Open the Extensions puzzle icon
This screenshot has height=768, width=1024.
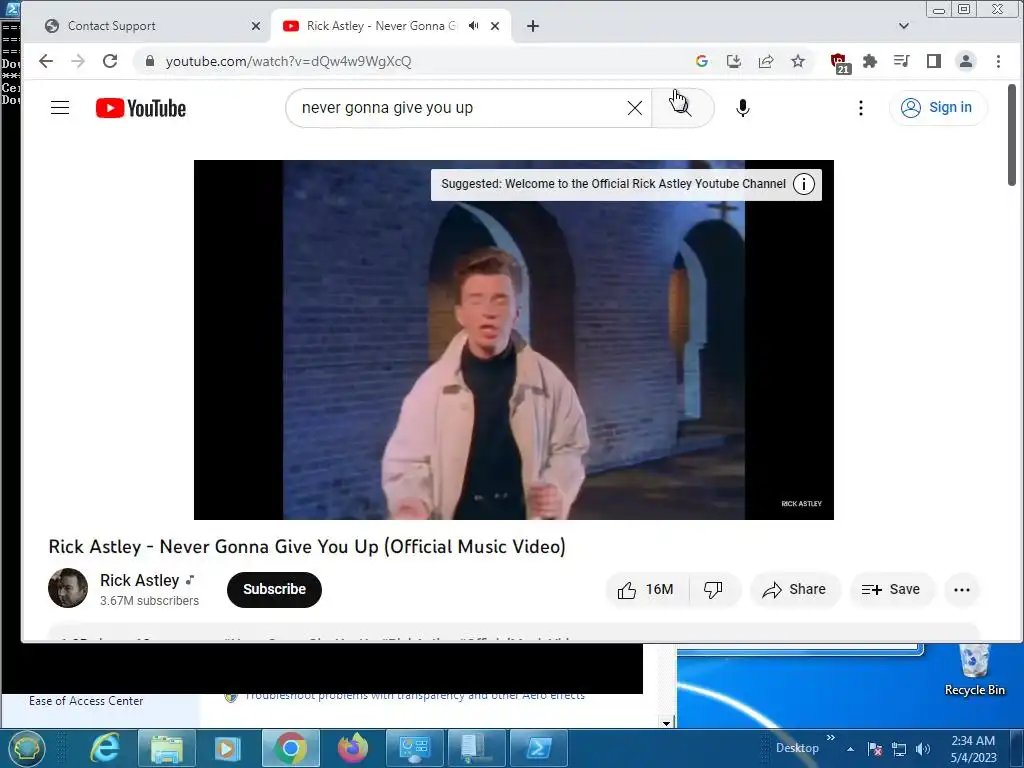pyautogui.click(x=870, y=61)
